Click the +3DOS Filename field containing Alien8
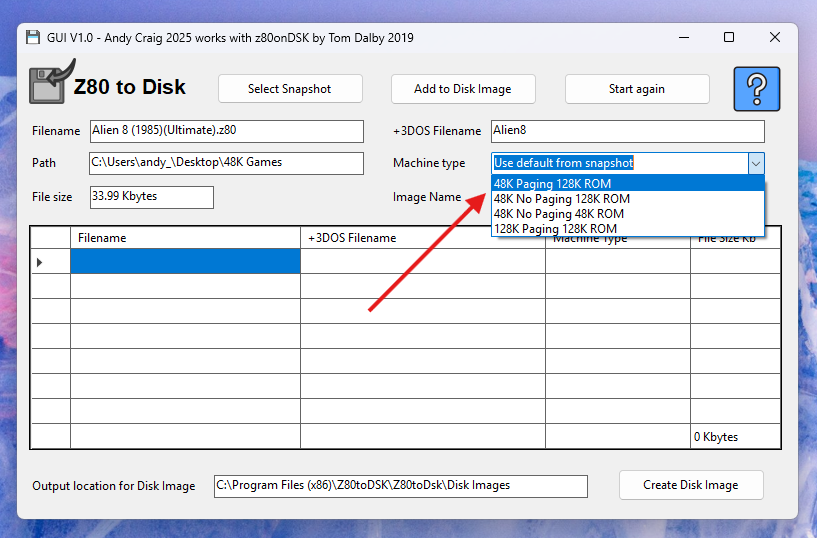Image resolution: width=817 pixels, height=538 pixels. click(x=627, y=131)
